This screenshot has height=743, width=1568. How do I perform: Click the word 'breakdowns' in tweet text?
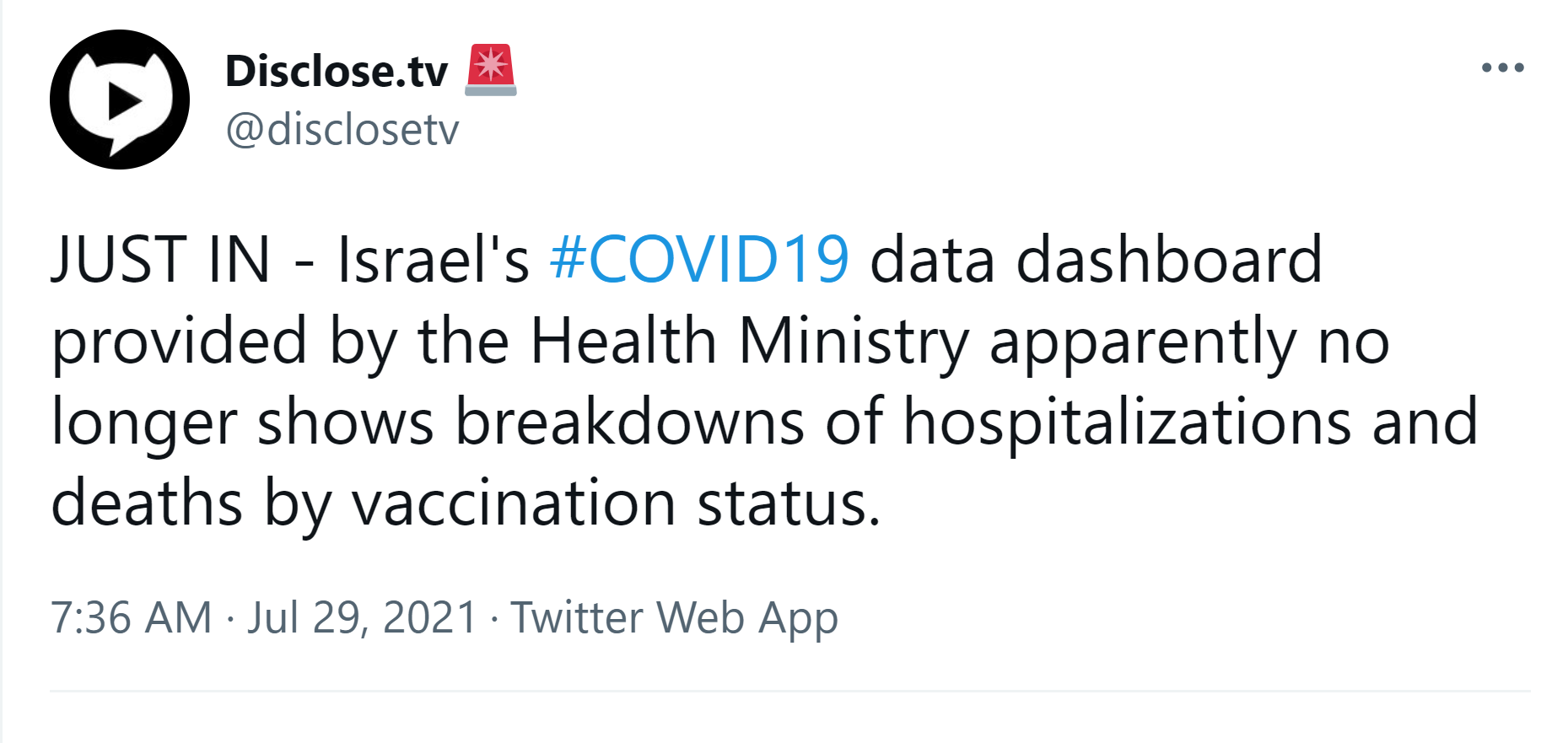pos(629,422)
